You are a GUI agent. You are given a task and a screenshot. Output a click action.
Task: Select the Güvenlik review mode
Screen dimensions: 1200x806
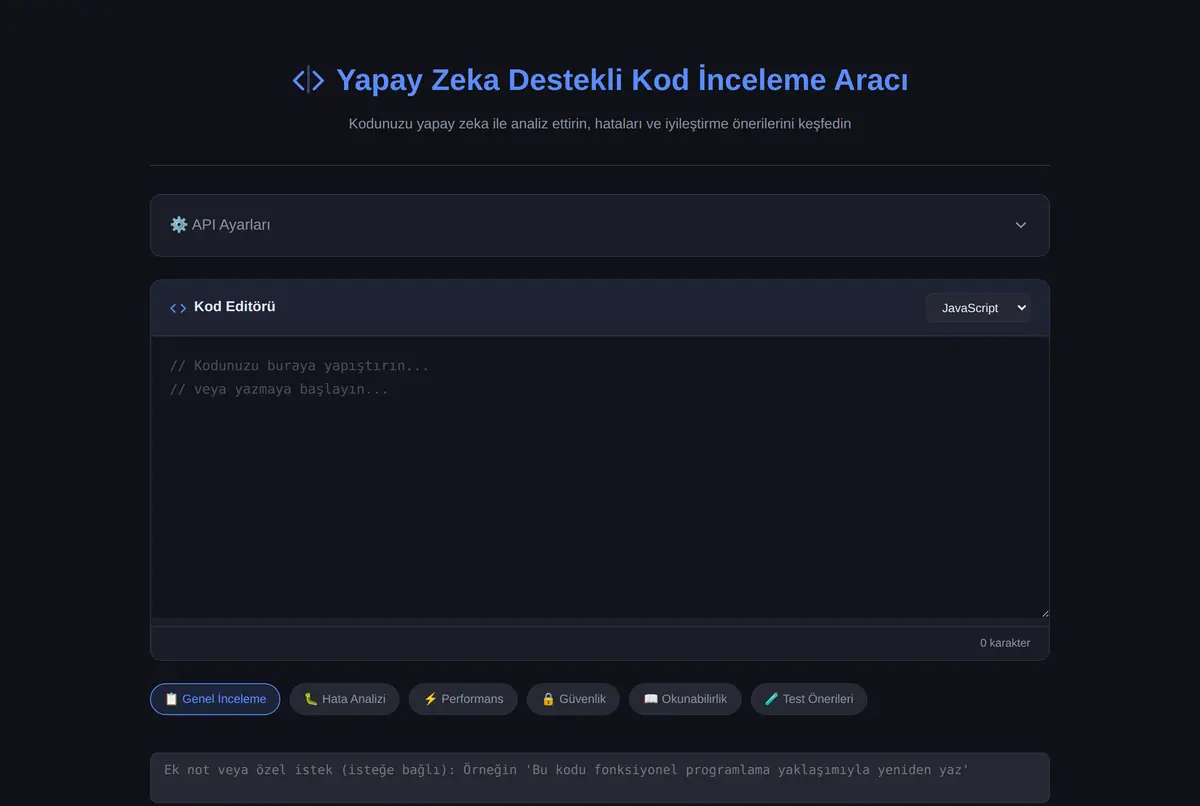(x=573, y=699)
